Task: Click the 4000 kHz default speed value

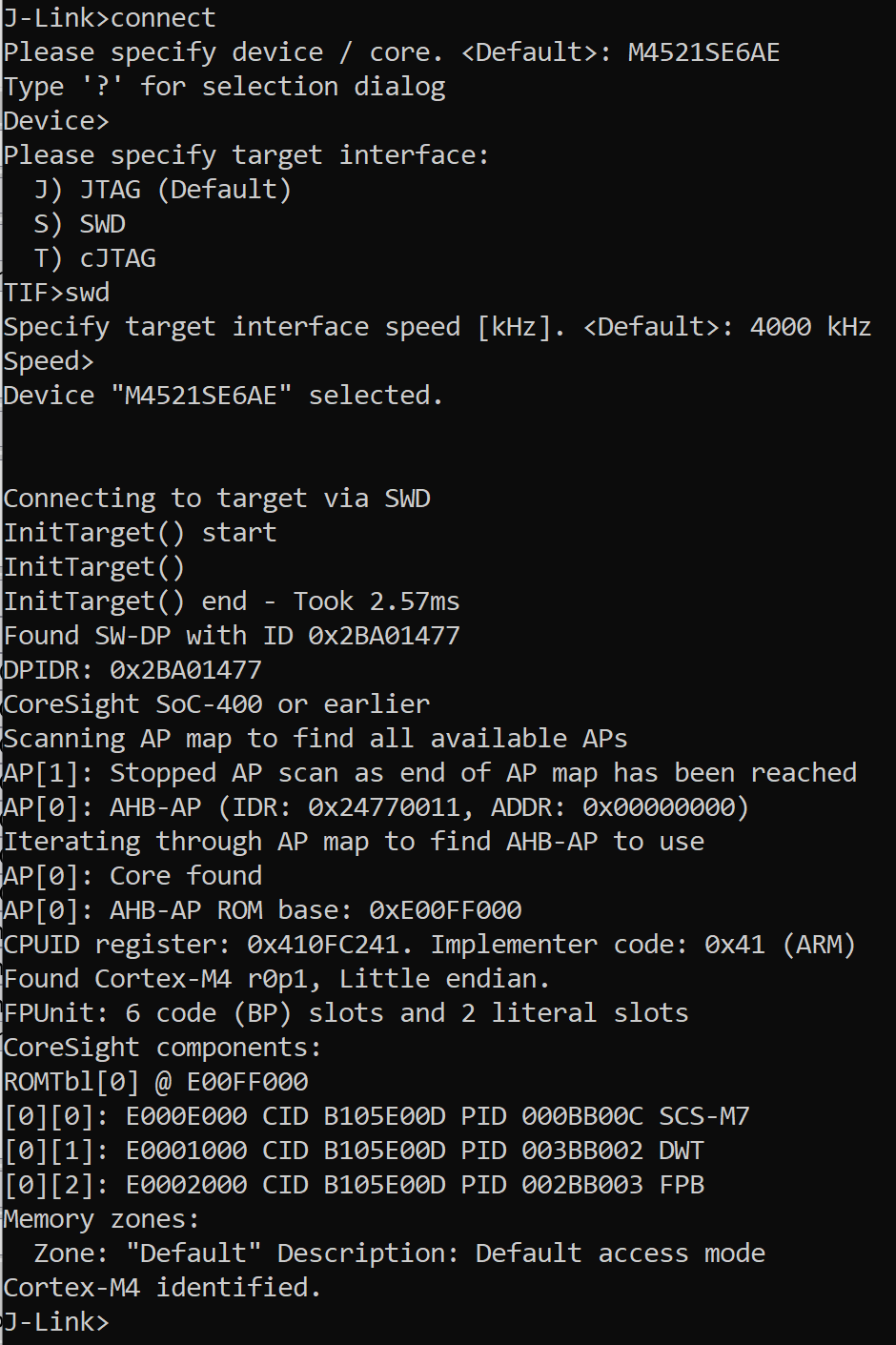Action: pyautogui.click(x=810, y=327)
